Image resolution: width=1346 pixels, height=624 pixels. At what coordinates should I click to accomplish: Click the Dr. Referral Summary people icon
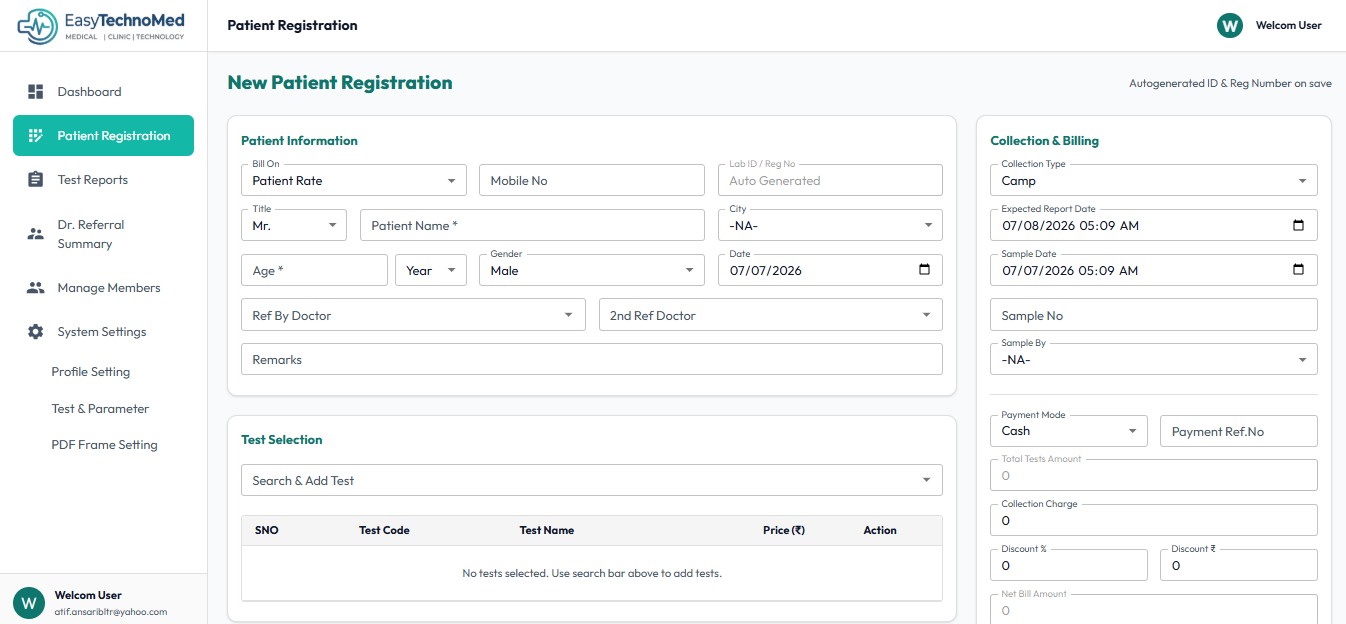point(36,234)
